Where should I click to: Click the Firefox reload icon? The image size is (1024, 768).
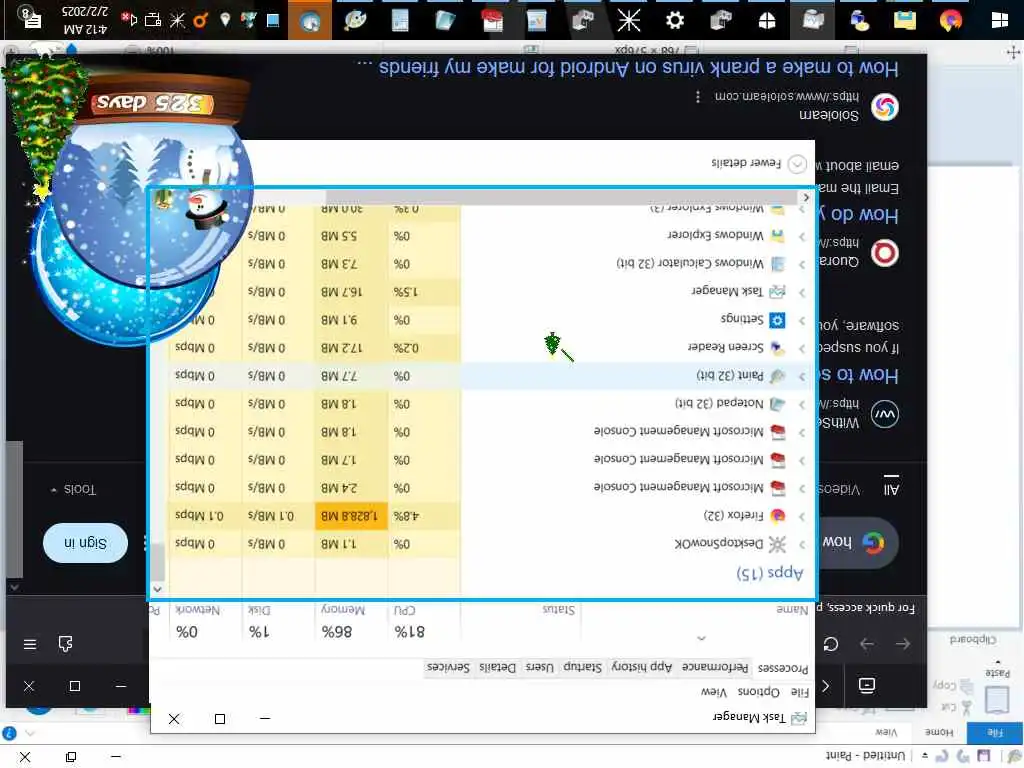[831, 644]
